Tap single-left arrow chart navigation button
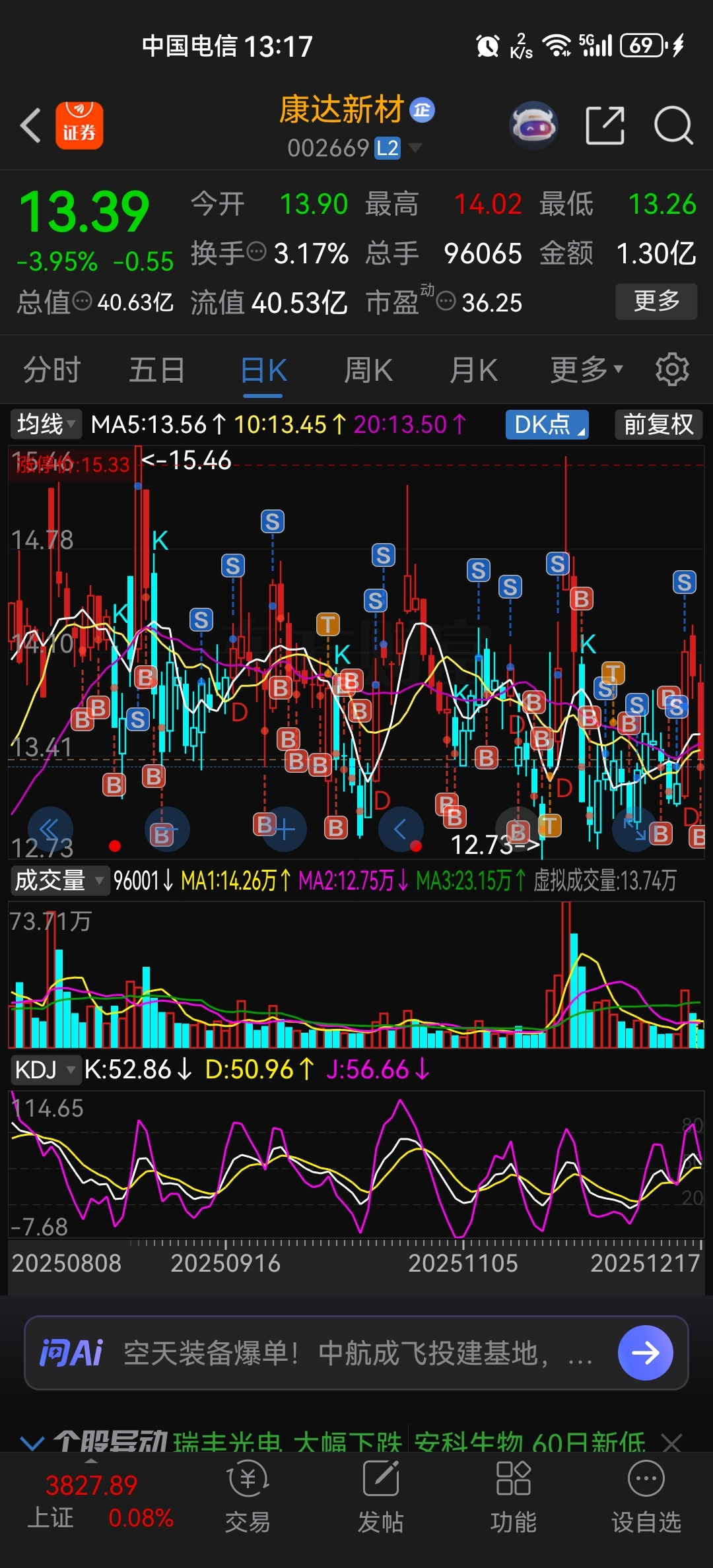 pos(401,829)
